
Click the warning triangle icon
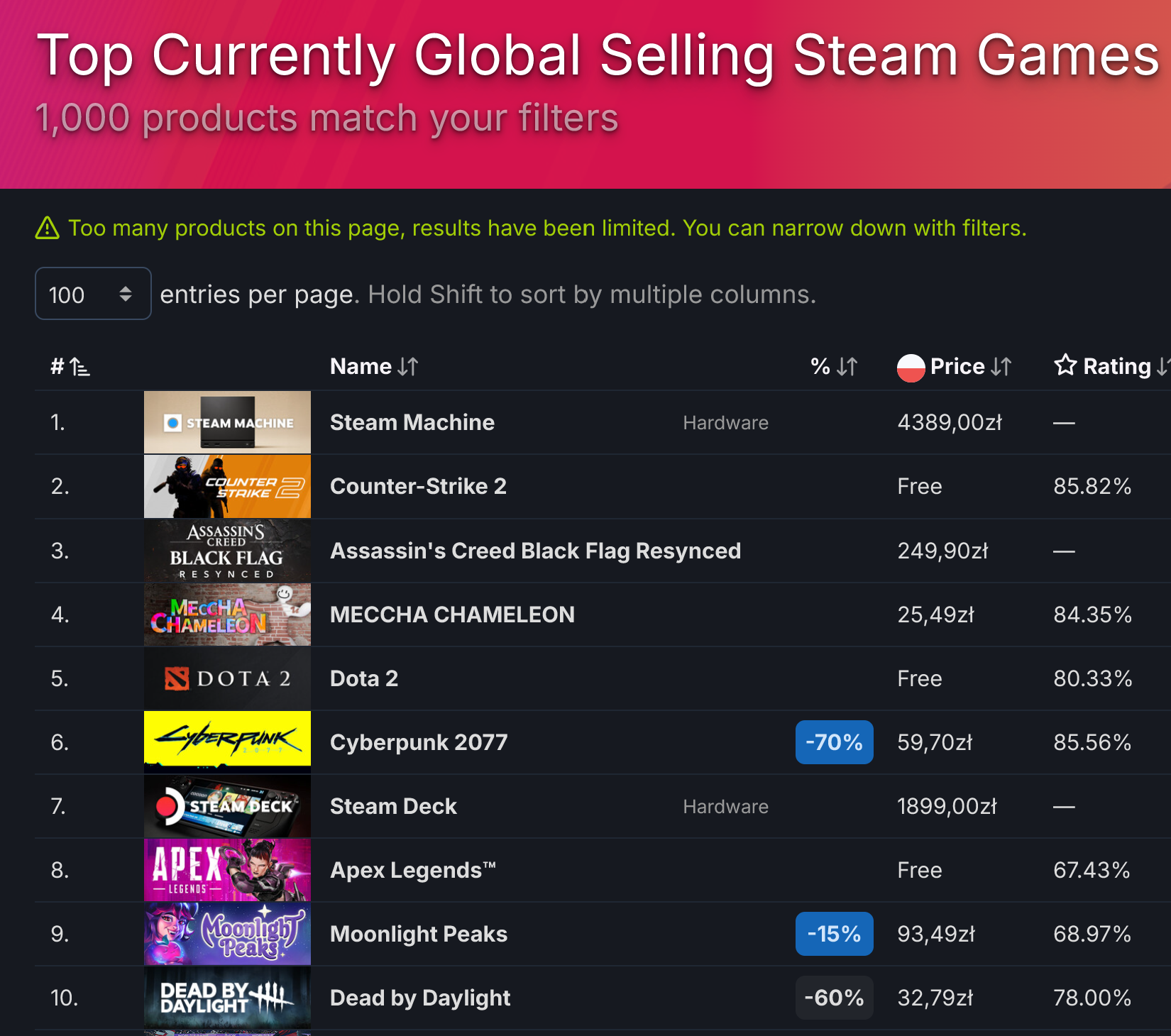(48, 228)
